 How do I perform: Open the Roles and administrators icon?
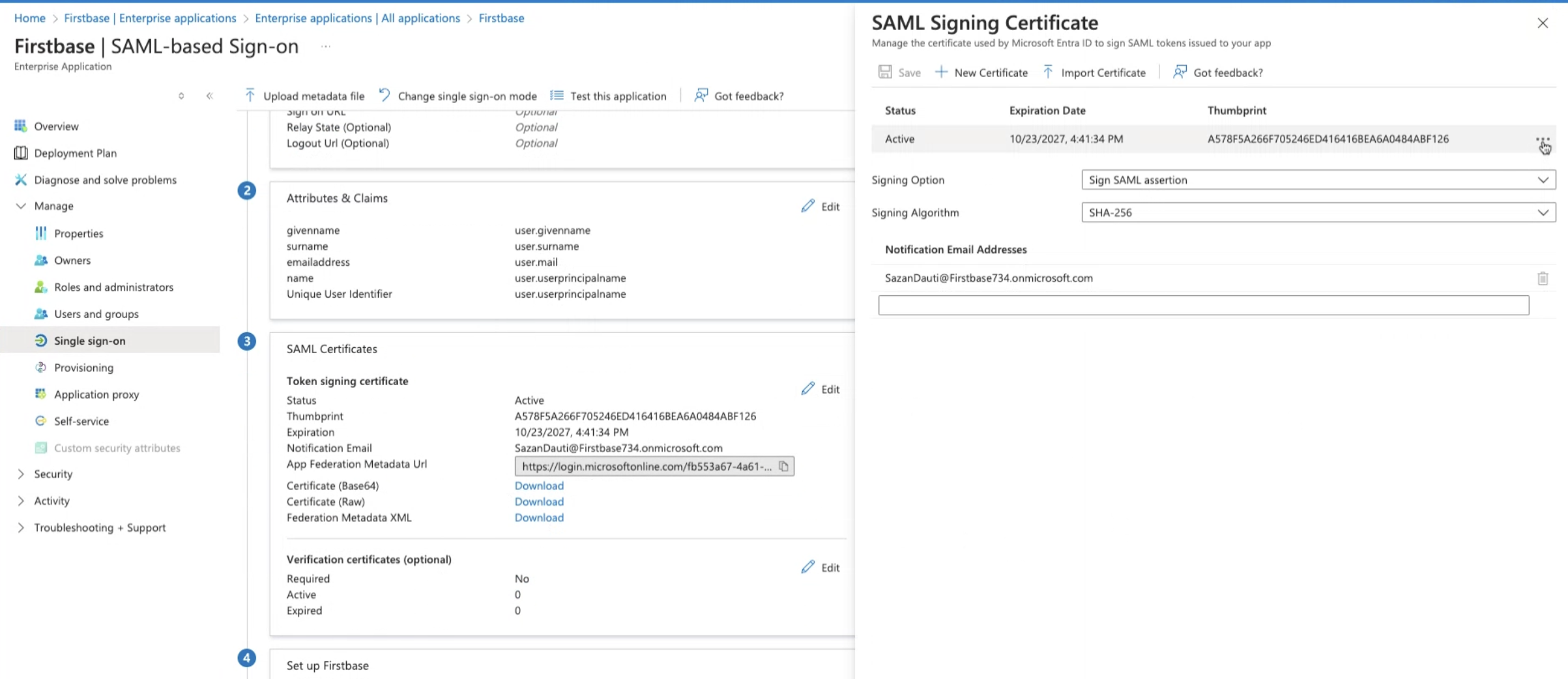[x=40, y=287]
